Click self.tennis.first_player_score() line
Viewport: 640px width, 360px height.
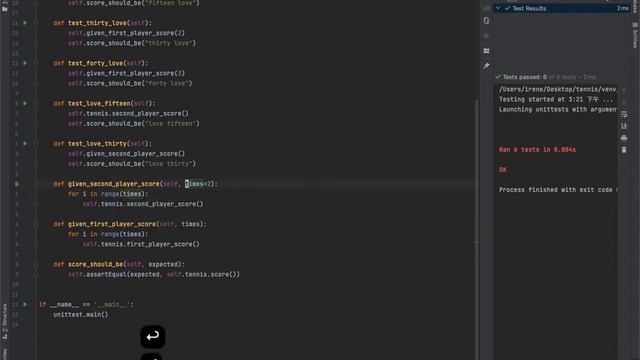pyautogui.click(x=141, y=244)
